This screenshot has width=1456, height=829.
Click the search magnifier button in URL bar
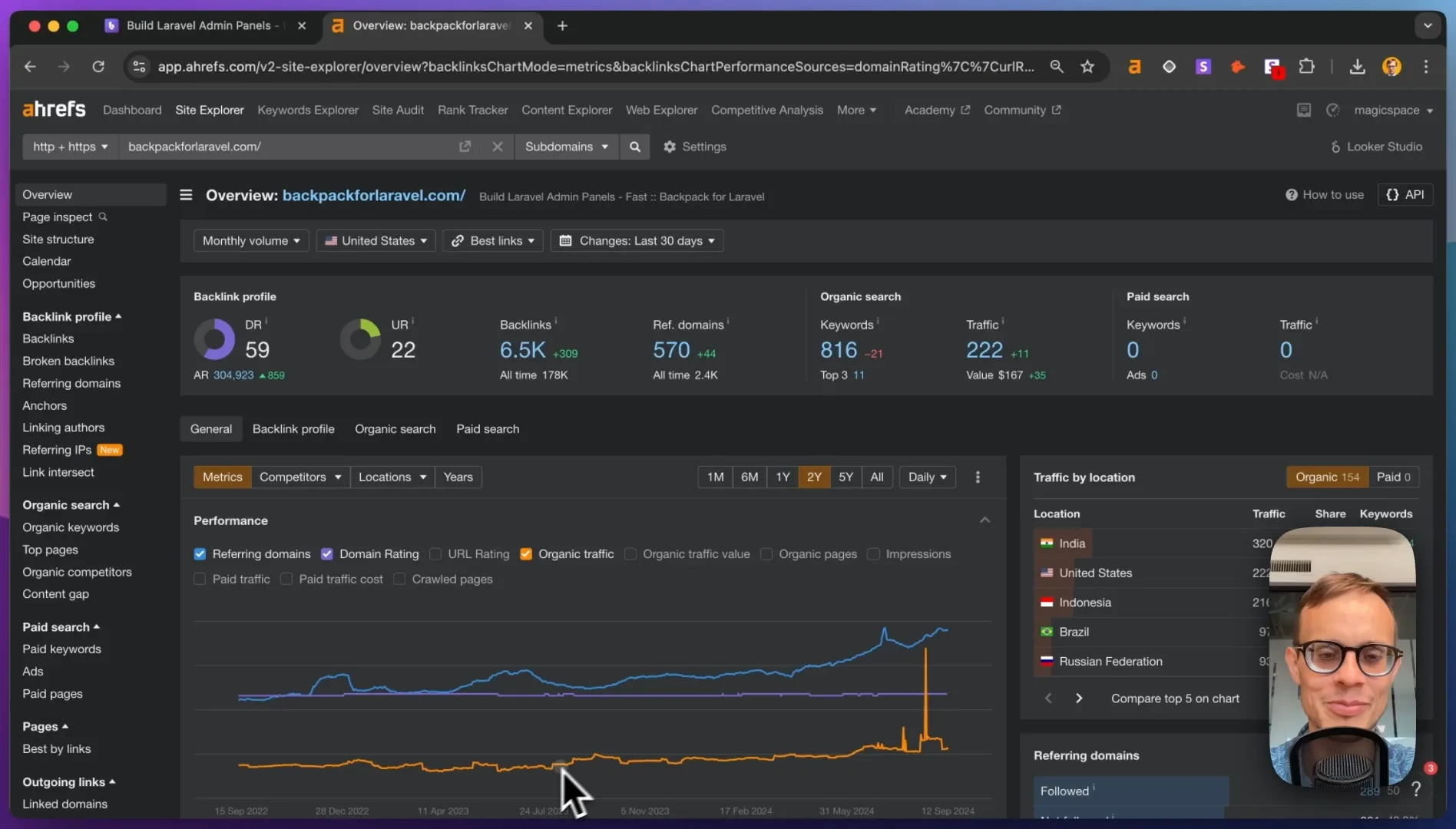coord(634,147)
